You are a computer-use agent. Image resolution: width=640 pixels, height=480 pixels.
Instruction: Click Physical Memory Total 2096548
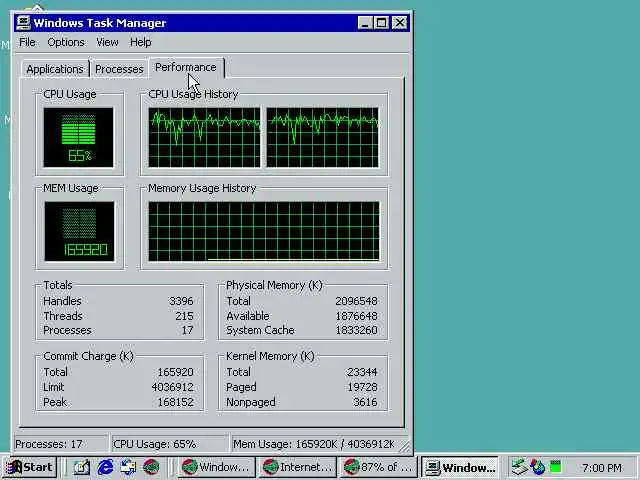(356, 301)
